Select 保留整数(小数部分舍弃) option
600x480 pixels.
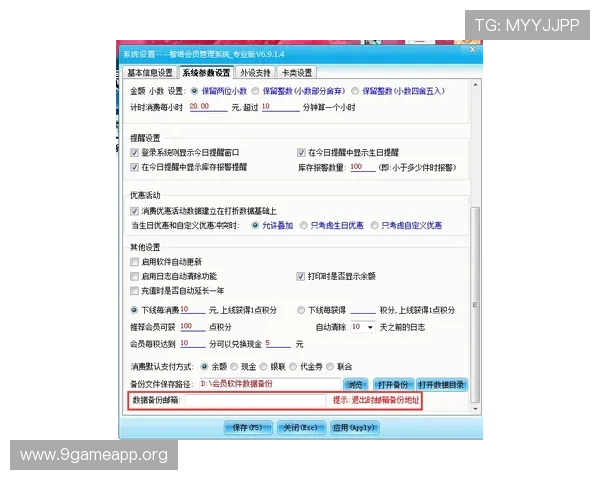pos(255,91)
